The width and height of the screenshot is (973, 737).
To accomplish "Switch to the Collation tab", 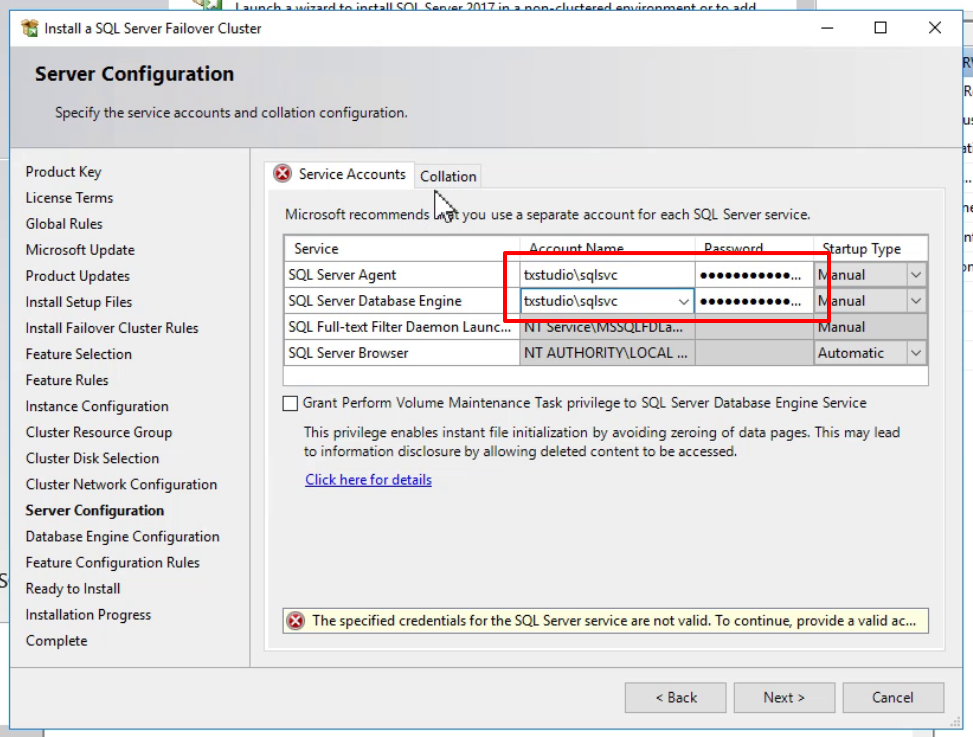I will pyautogui.click(x=448, y=176).
